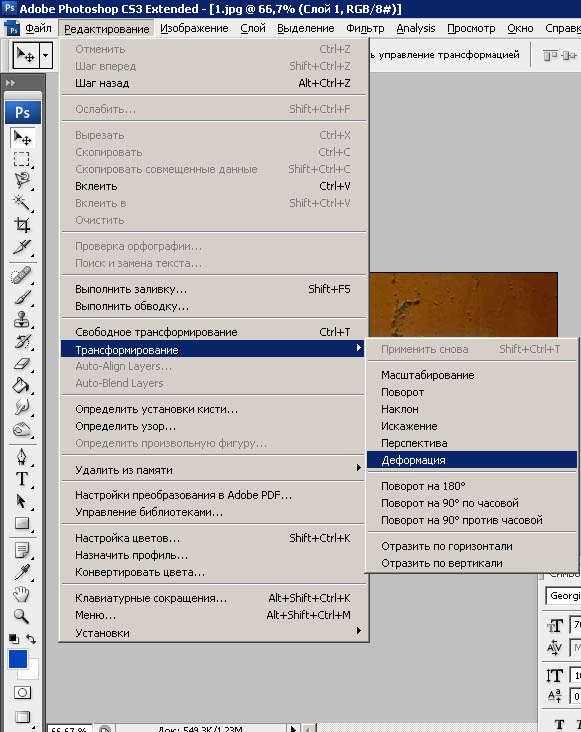The height and width of the screenshot is (732, 581).
Task: Select the Rectangular Marquee tool
Action: point(22,159)
